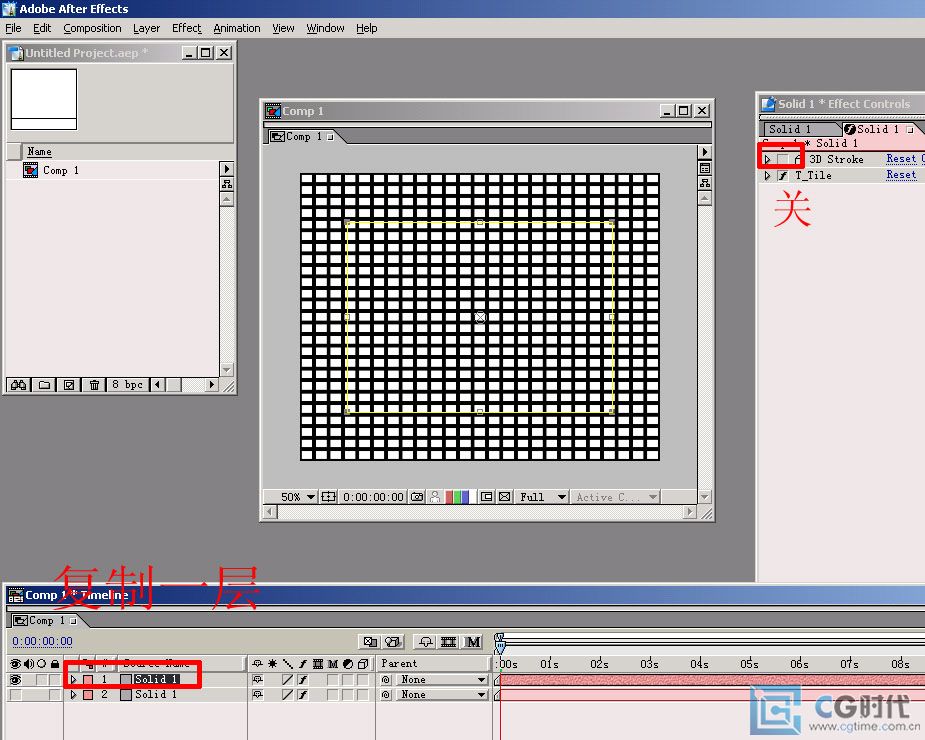
Task: Open Comp window flyout menu arrow
Action: (704, 152)
